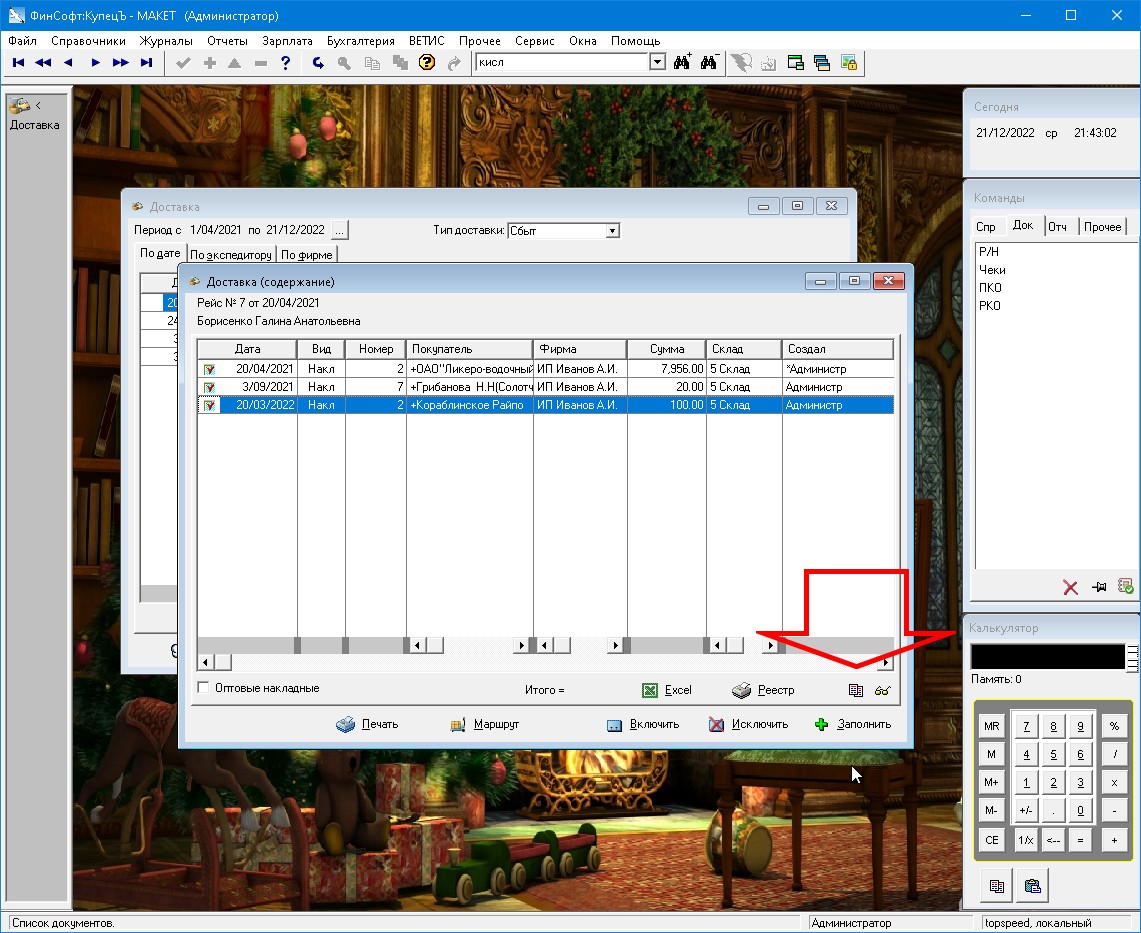Export the list with the Excel button
1141x933 pixels.
[x=667, y=690]
